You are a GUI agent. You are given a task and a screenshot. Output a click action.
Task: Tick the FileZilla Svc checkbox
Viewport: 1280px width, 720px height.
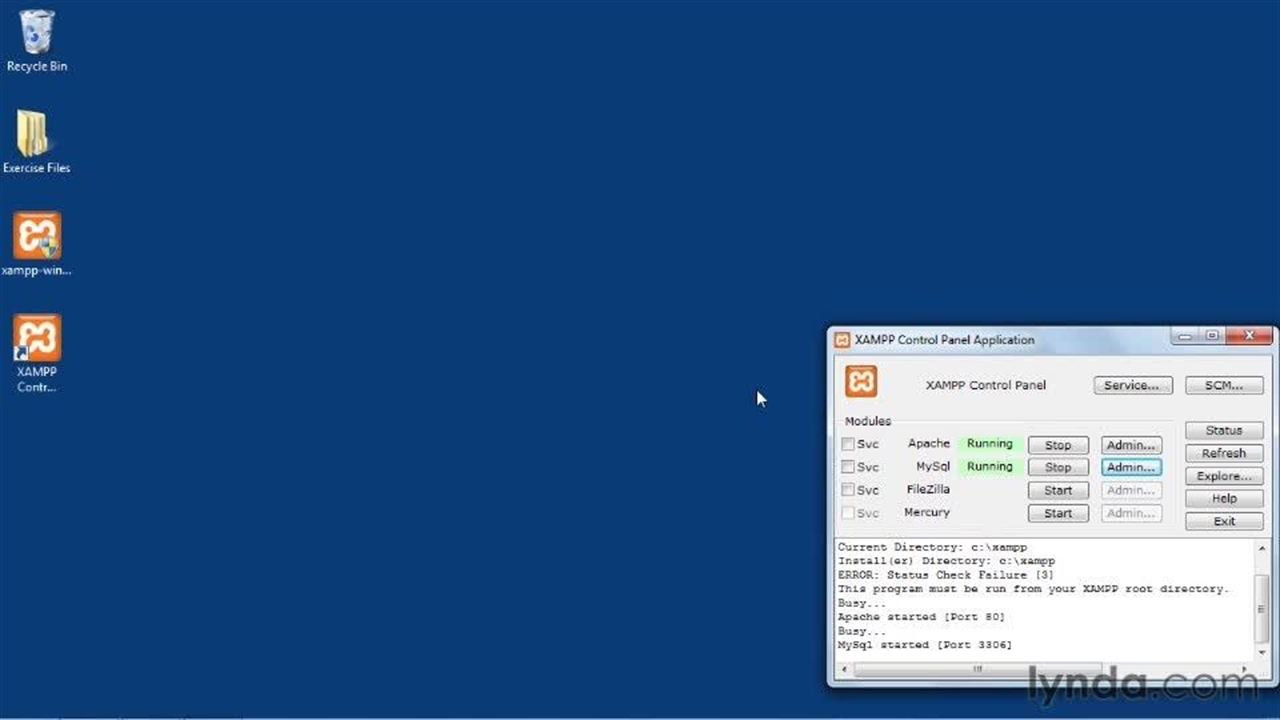pos(848,490)
